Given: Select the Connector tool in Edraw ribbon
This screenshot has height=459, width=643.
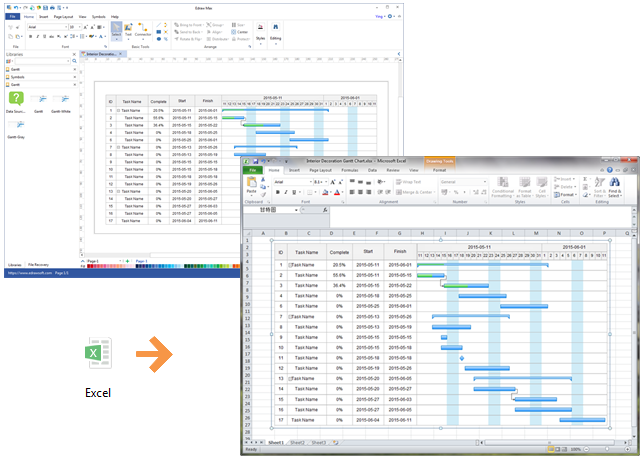Looking at the screenshot, I should point(142,31).
